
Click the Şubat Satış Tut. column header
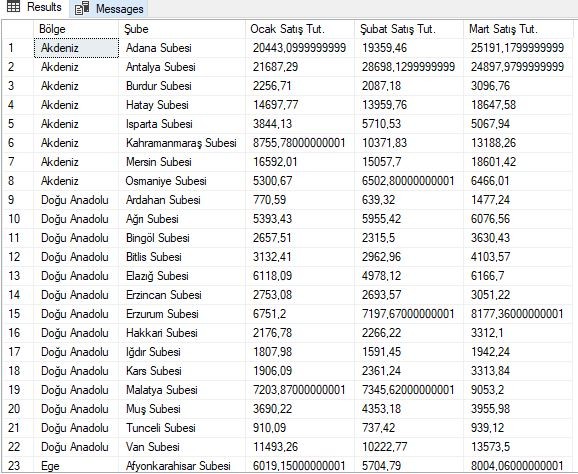point(409,29)
